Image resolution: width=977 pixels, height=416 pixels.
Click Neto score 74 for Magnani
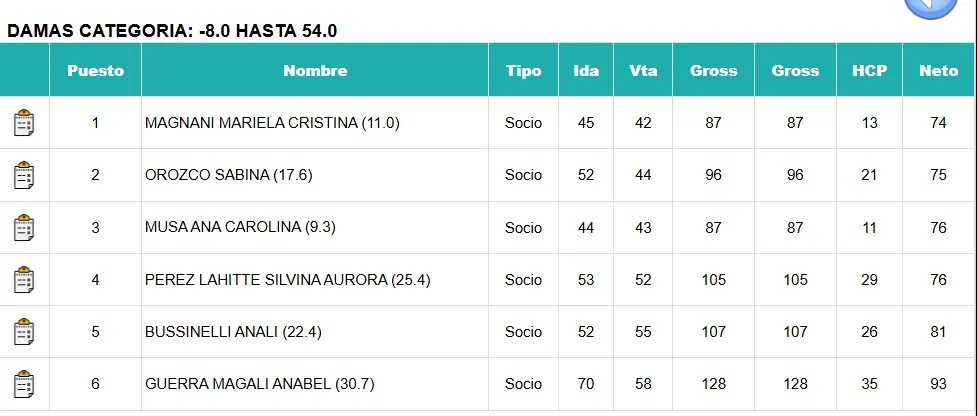(938, 123)
